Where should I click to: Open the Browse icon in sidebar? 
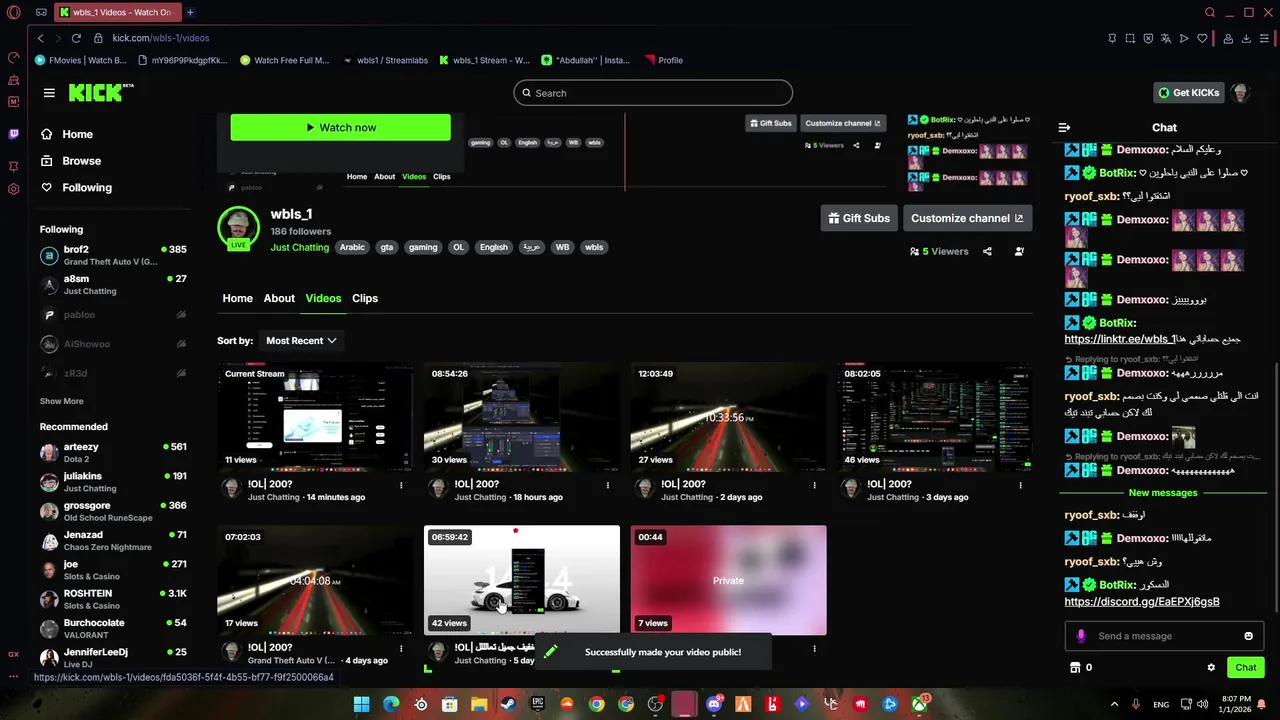point(47,161)
